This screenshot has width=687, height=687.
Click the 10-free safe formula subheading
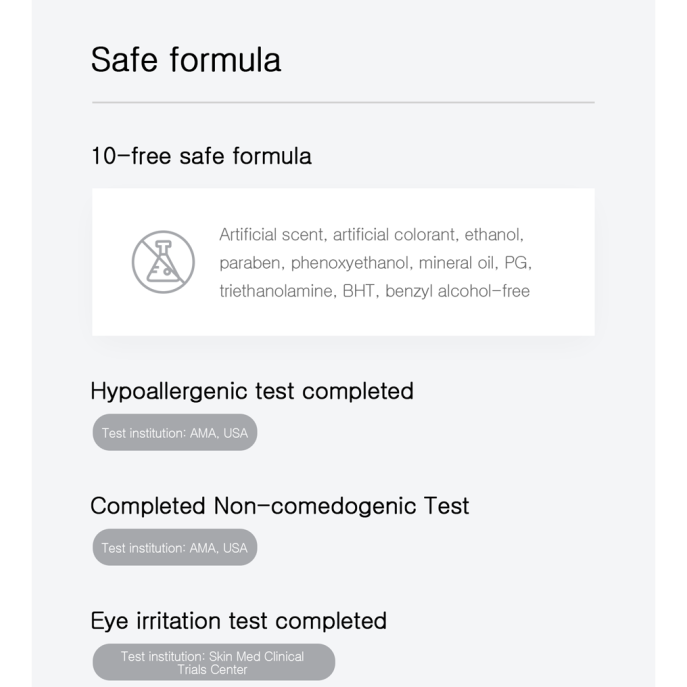(x=202, y=156)
